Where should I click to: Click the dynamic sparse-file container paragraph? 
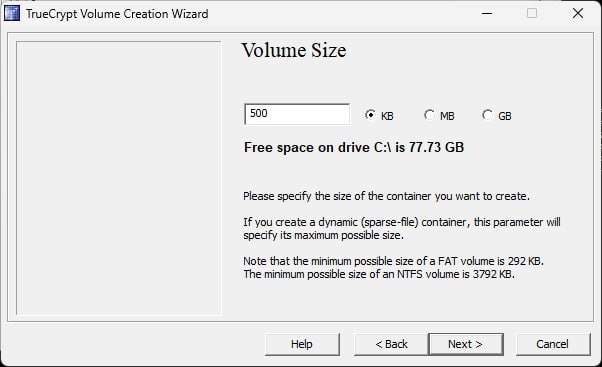click(402, 228)
